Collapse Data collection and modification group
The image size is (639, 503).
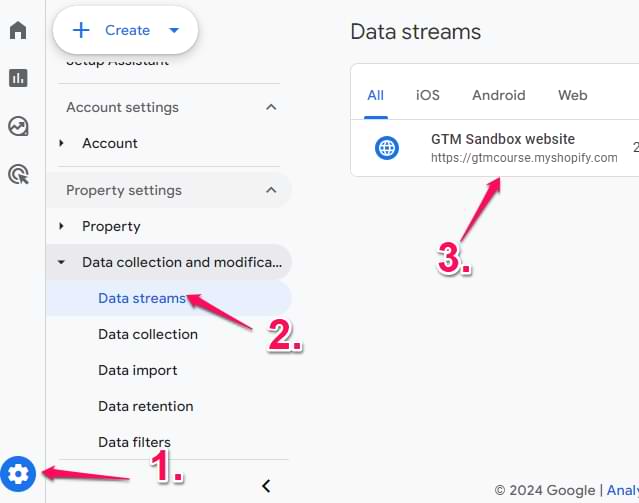pos(62,262)
